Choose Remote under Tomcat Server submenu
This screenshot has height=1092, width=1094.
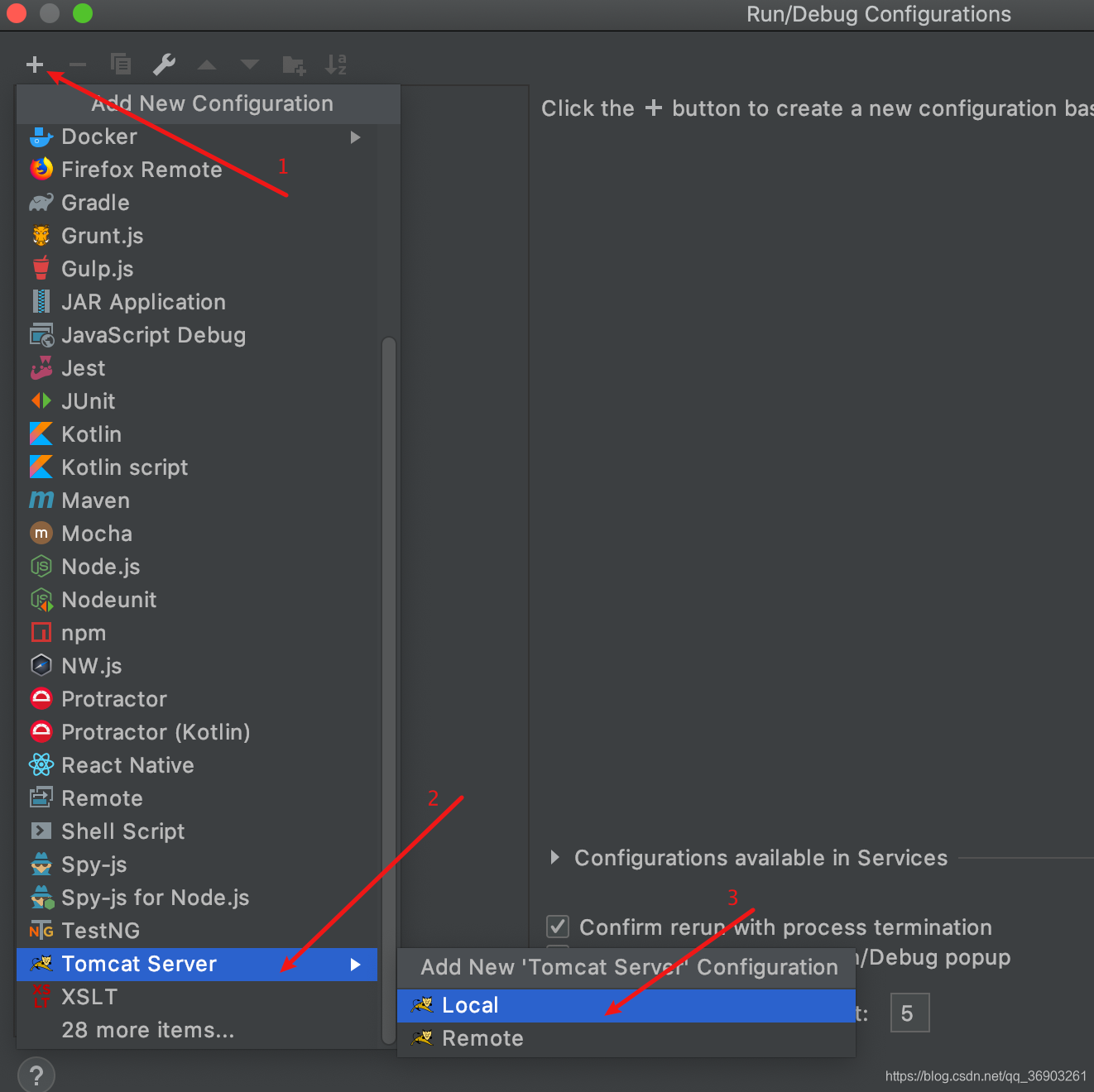[x=626, y=1039]
